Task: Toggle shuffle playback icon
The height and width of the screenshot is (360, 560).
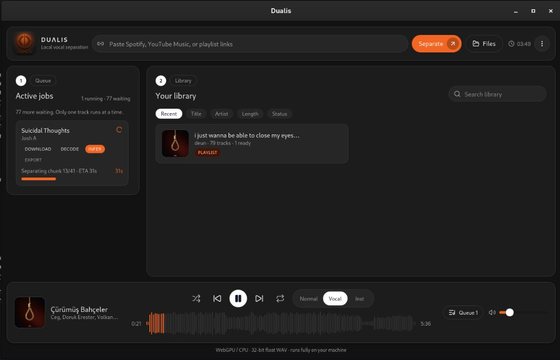Action: point(196,298)
